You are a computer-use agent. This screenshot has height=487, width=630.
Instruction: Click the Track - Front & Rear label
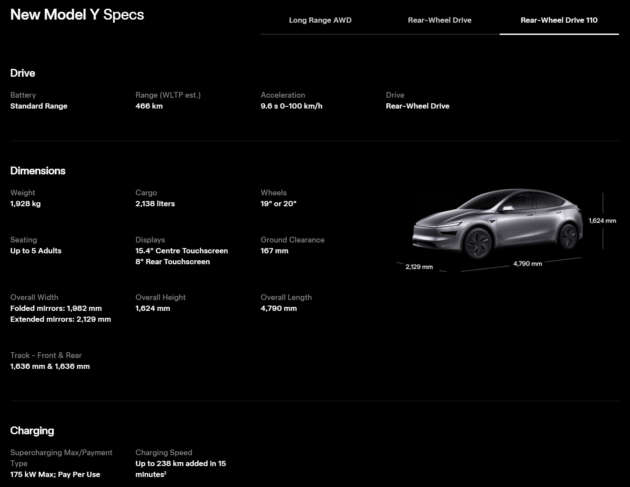click(x=46, y=355)
